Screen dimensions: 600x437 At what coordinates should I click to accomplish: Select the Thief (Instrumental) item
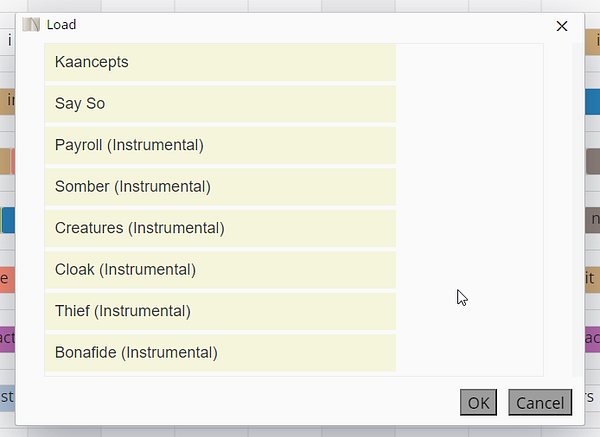(x=220, y=311)
